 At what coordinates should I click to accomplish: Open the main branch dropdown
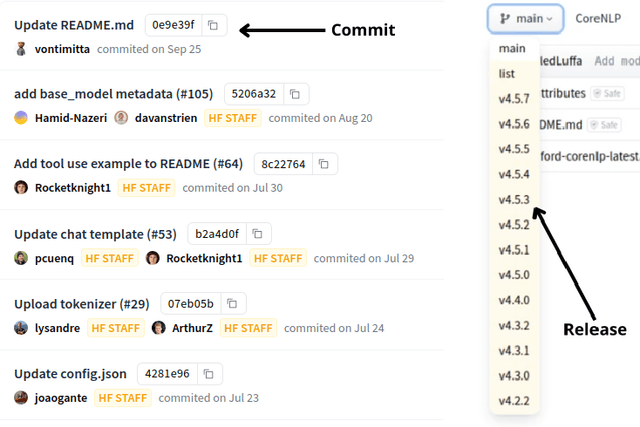point(527,17)
